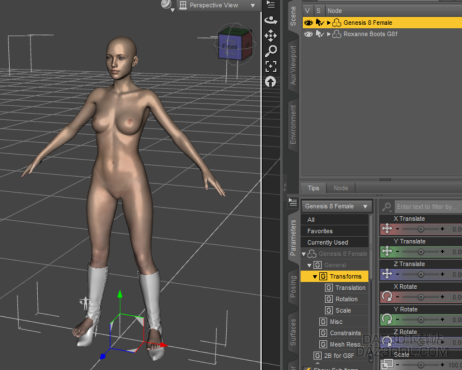Click the Z Translate move icon
This screenshot has width=462, height=370.
(x=387, y=274)
